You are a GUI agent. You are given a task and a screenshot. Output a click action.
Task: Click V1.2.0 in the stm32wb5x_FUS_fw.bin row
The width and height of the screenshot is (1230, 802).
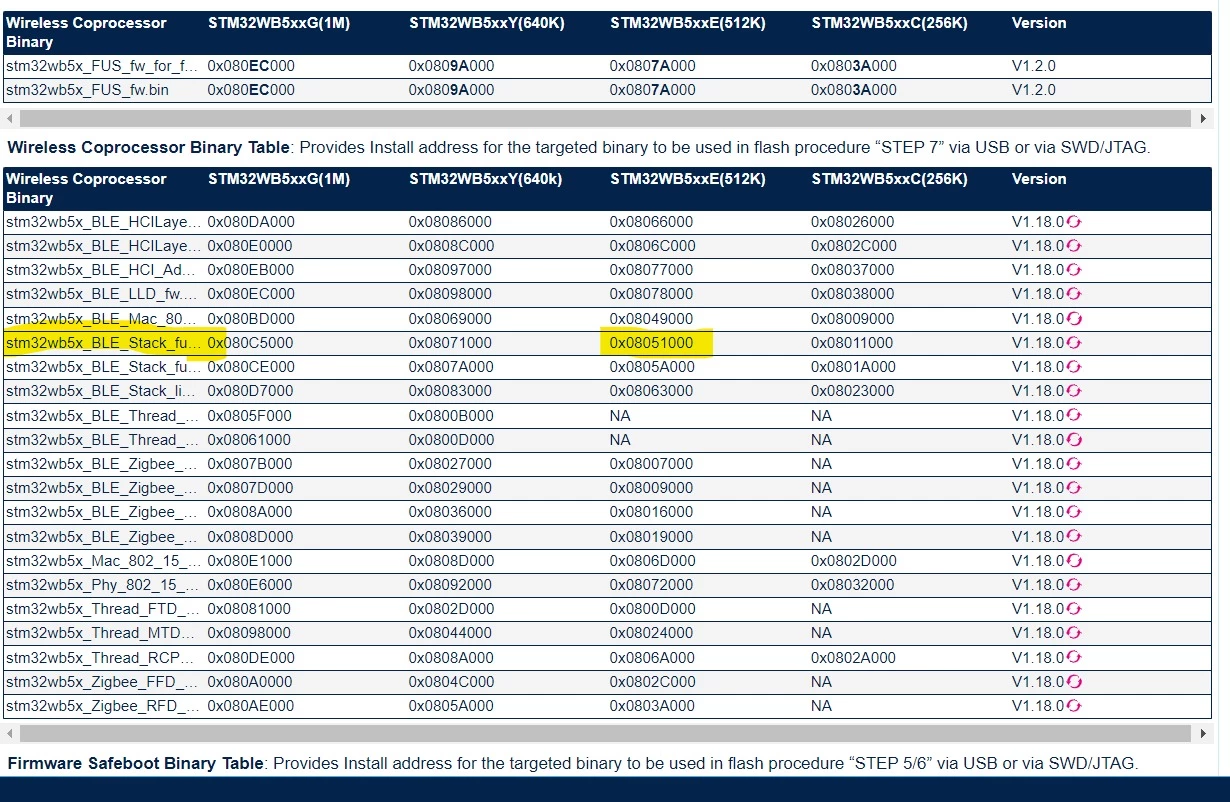tap(1033, 90)
